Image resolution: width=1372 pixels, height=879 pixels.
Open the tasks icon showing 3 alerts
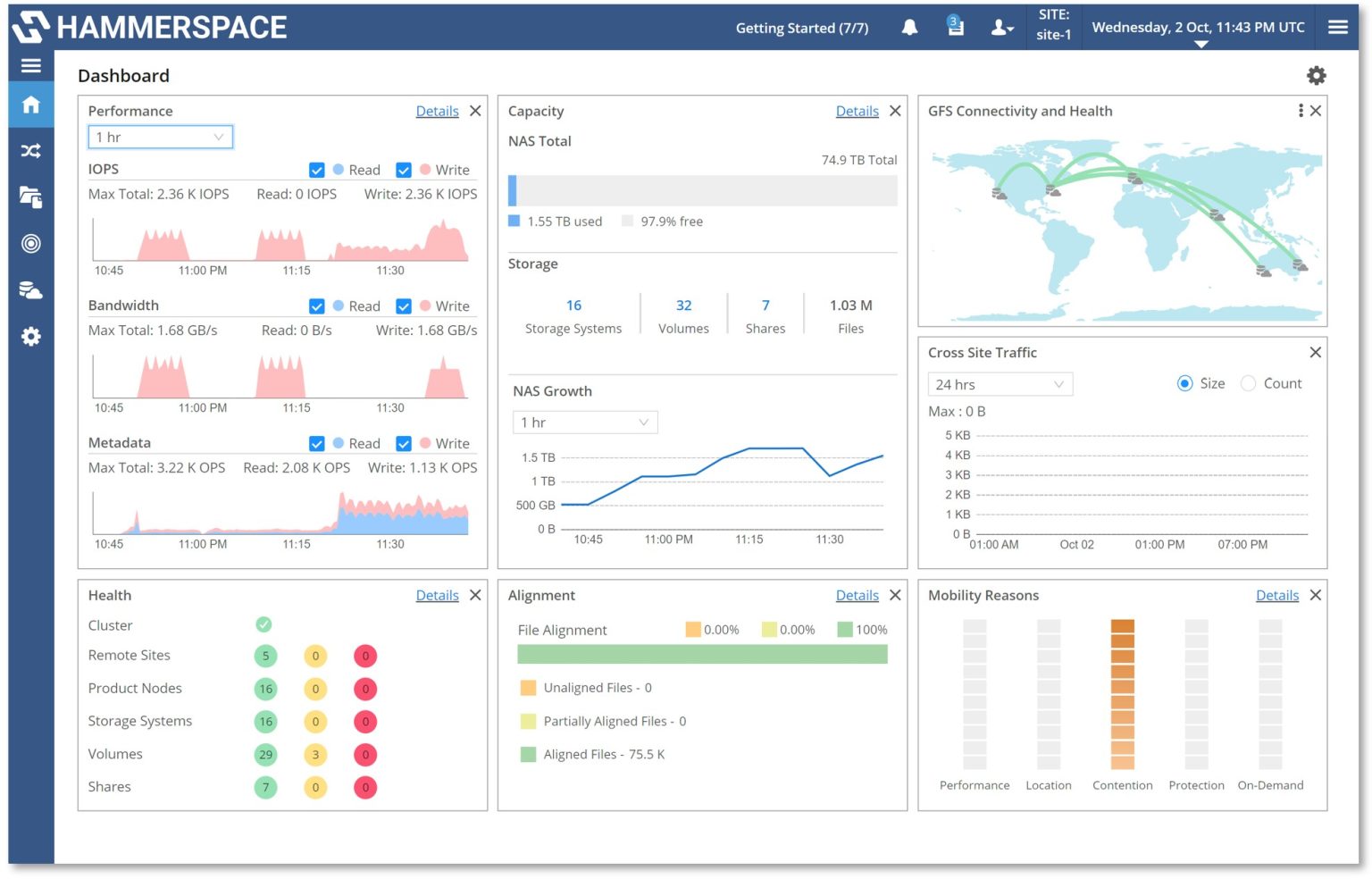click(955, 27)
